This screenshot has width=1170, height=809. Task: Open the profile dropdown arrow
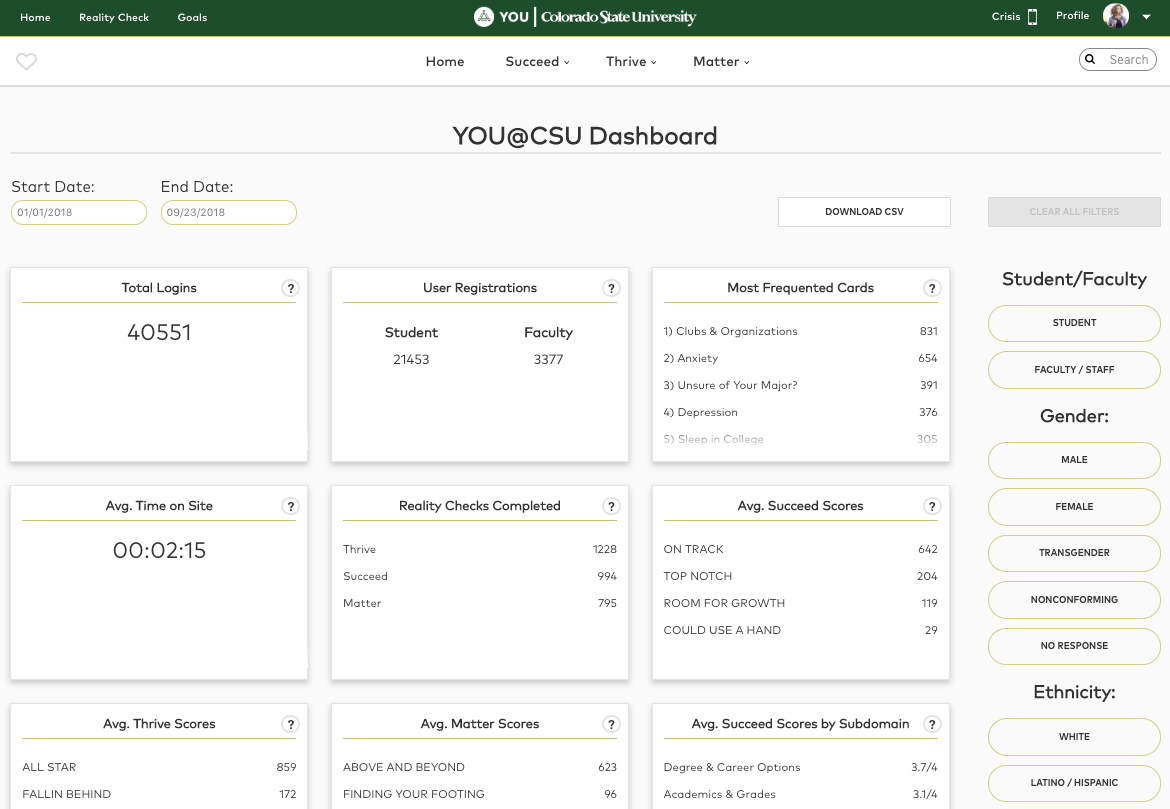(1146, 16)
